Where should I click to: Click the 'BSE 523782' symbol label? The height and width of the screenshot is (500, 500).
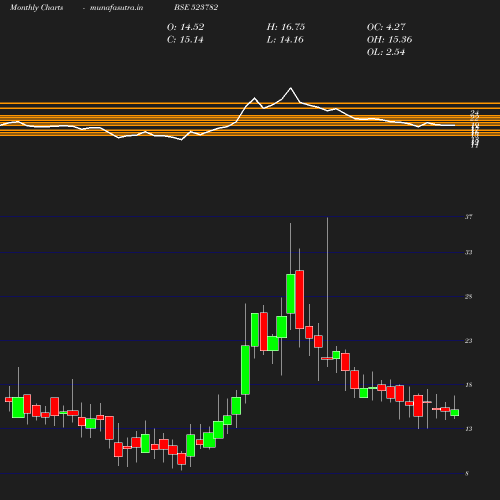click(x=196, y=8)
